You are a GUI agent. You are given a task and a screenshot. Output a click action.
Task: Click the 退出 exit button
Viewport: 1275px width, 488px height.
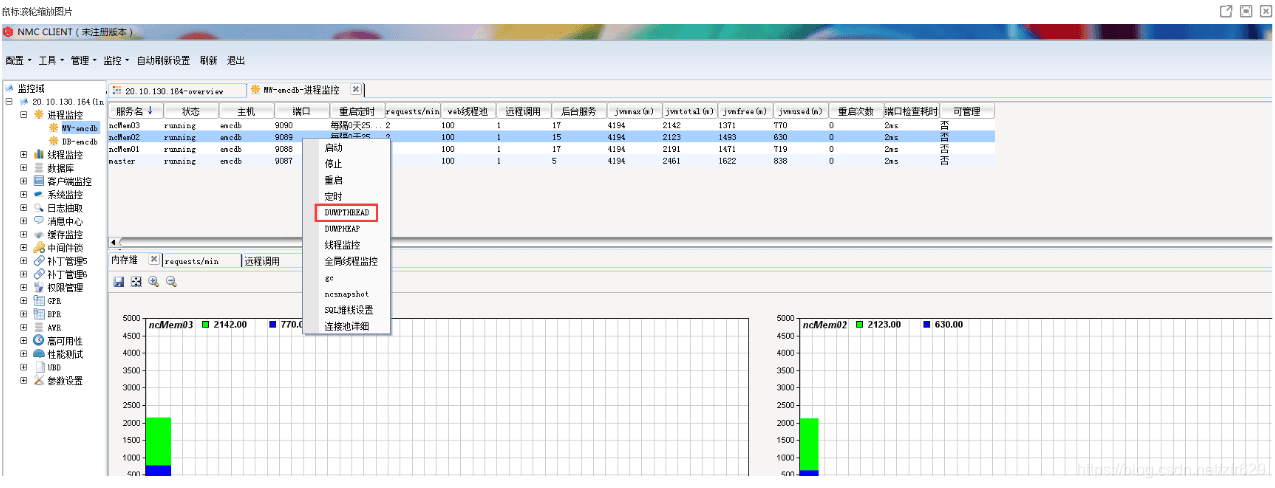tap(236, 61)
